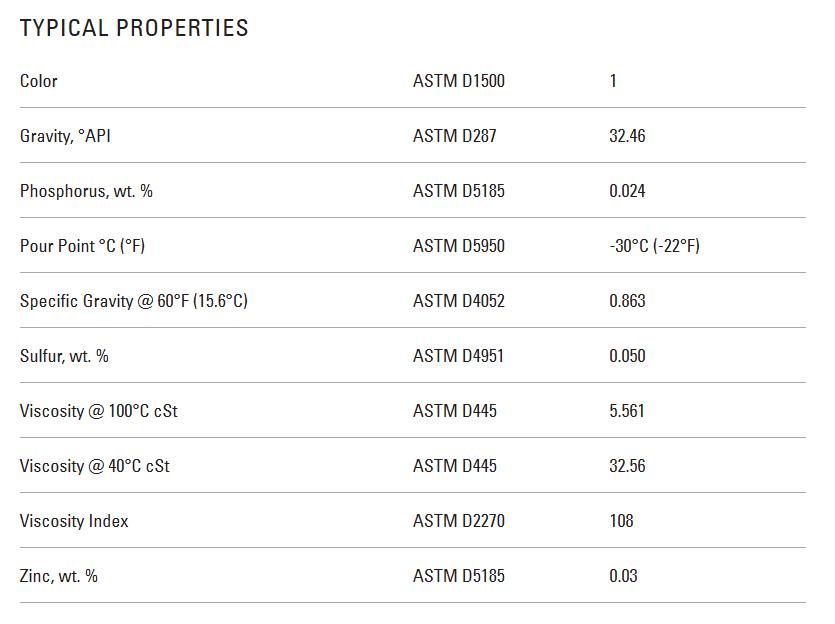Select the 0.024 phosphorus value
The image size is (835, 624).
pyautogui.click(x=627, y=191)
